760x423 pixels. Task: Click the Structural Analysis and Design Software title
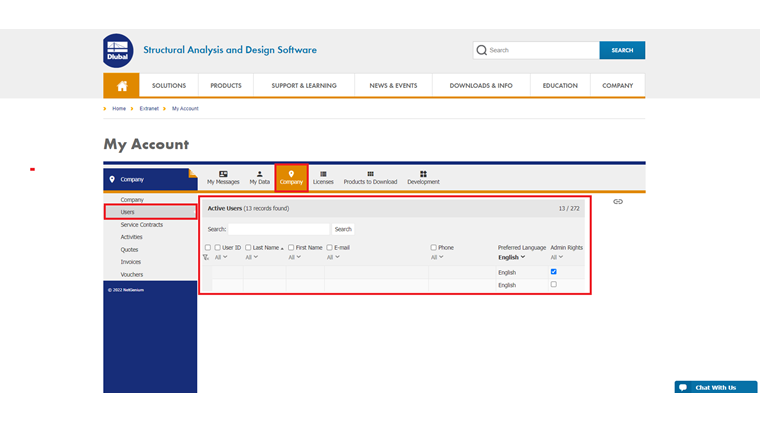click(x=230, y=50)
